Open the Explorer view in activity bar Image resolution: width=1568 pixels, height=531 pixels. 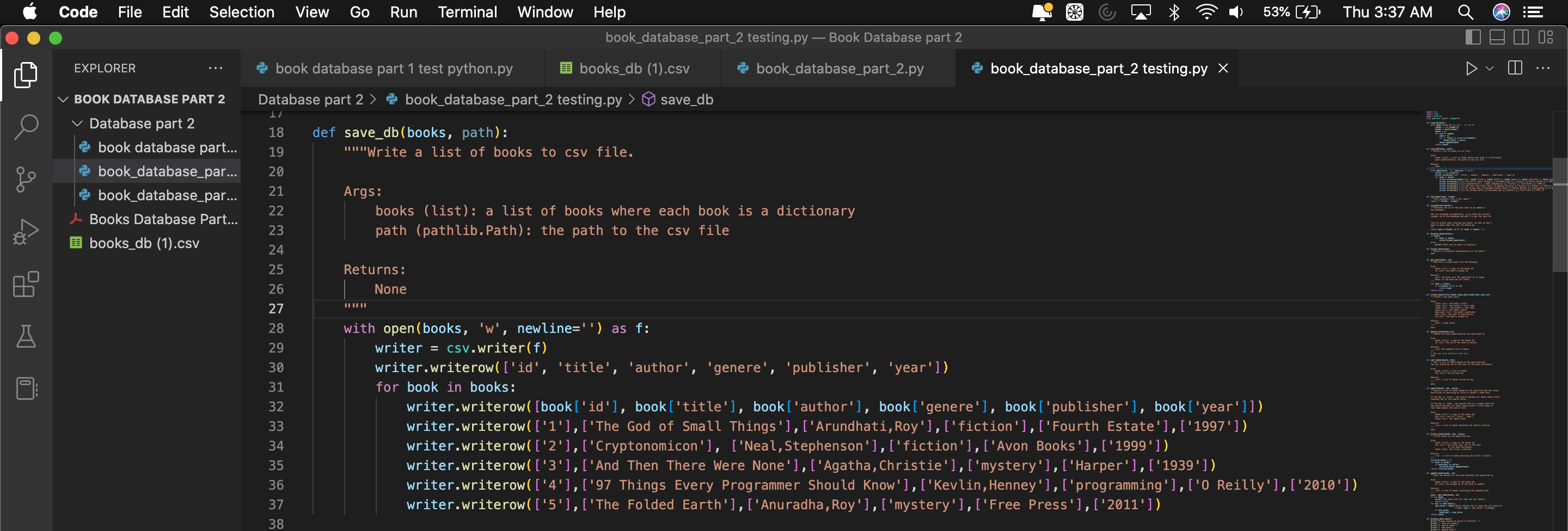[26, 75]
